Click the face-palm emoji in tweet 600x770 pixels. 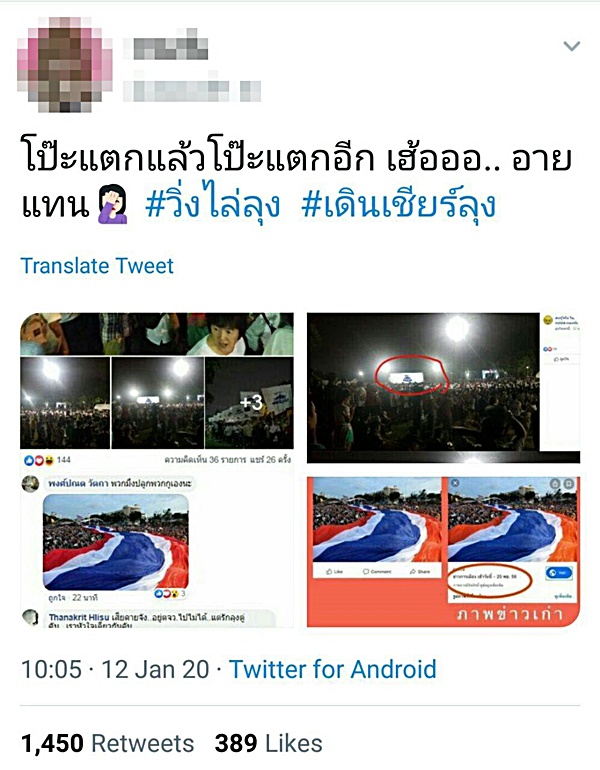(113, 204)
